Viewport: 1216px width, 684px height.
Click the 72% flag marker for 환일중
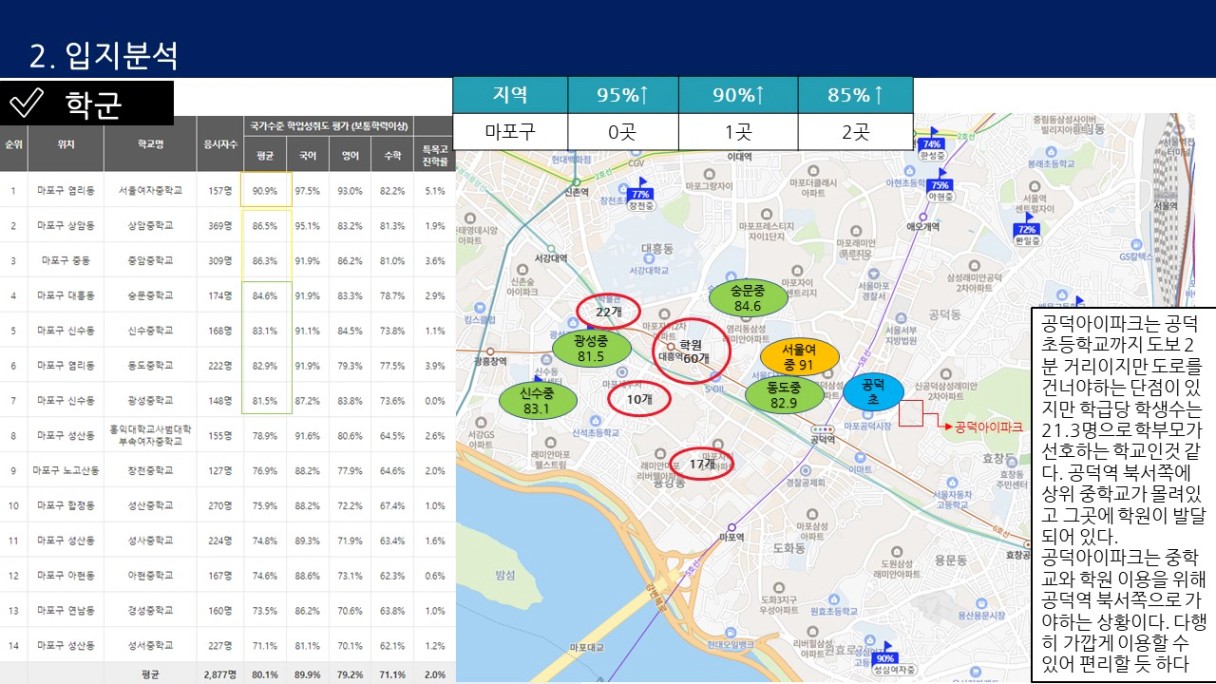tap(1026, 229)
